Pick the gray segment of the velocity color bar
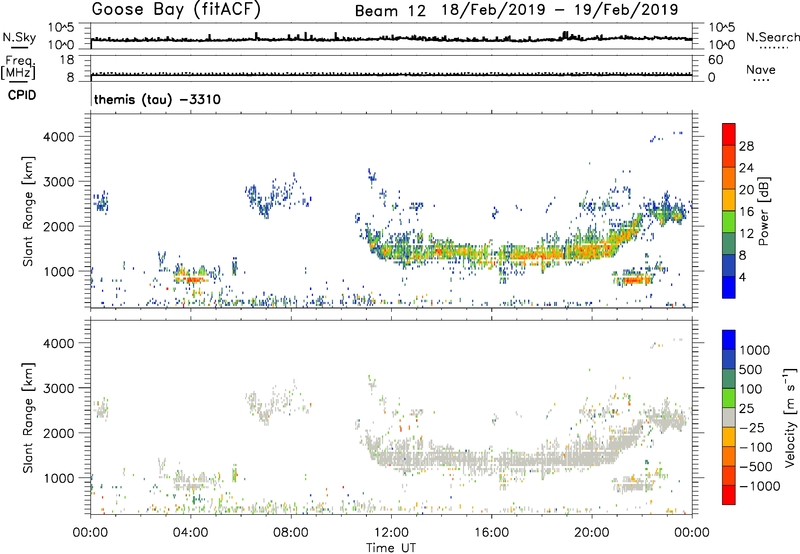The width and height of the screenshot is (800, 554). pos(729,417)
